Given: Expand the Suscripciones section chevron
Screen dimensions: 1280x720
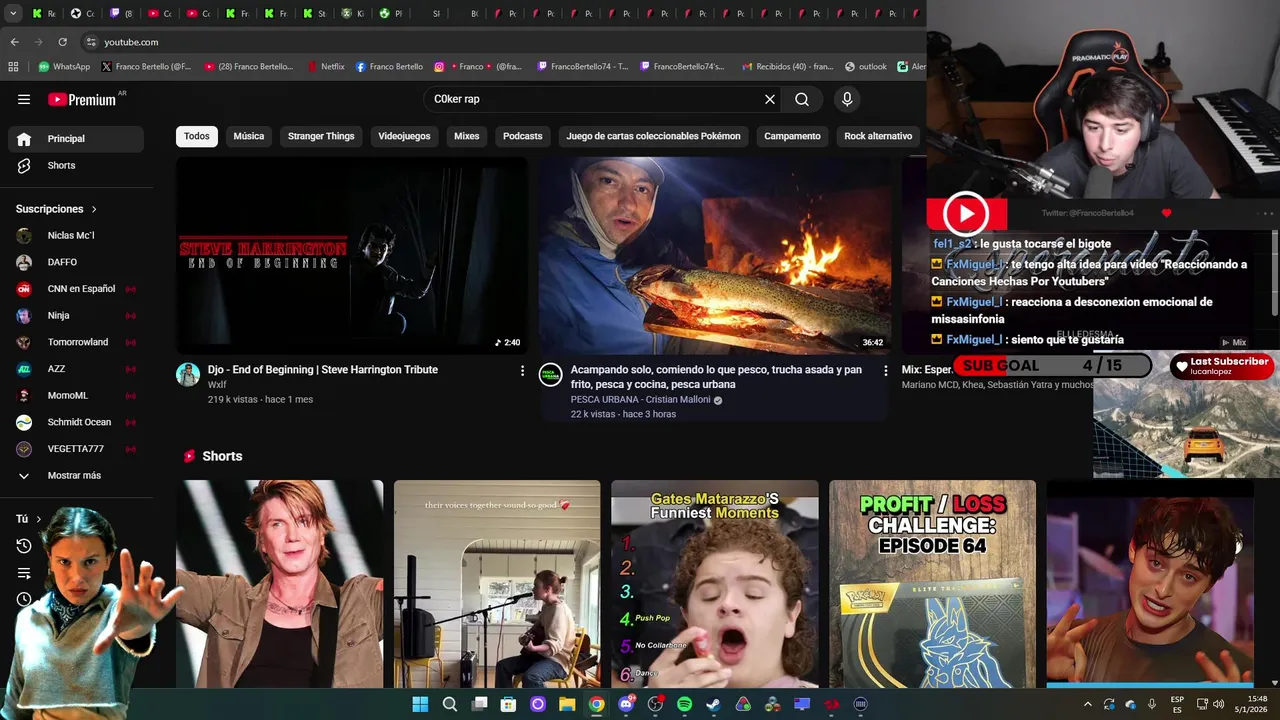Looking at the screenshot, I should 94,209.
